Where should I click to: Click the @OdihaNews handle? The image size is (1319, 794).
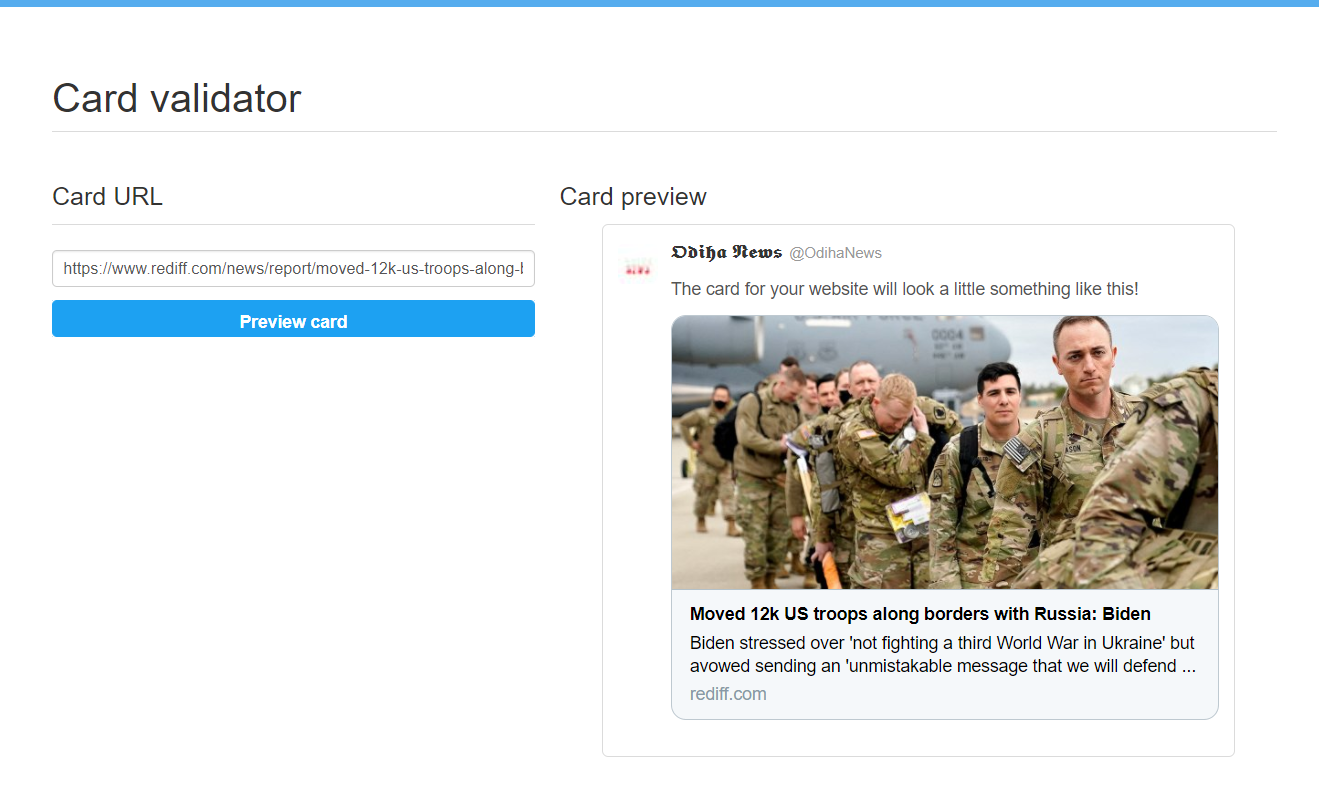[x=836, y=253]
